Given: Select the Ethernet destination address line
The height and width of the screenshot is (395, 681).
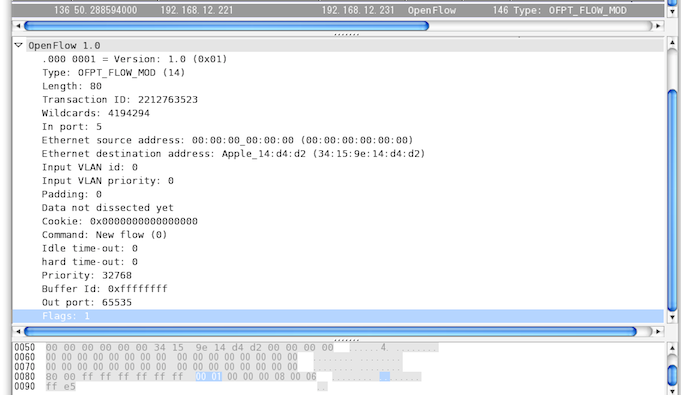Looking at the screenshot, I should (233, 153).
